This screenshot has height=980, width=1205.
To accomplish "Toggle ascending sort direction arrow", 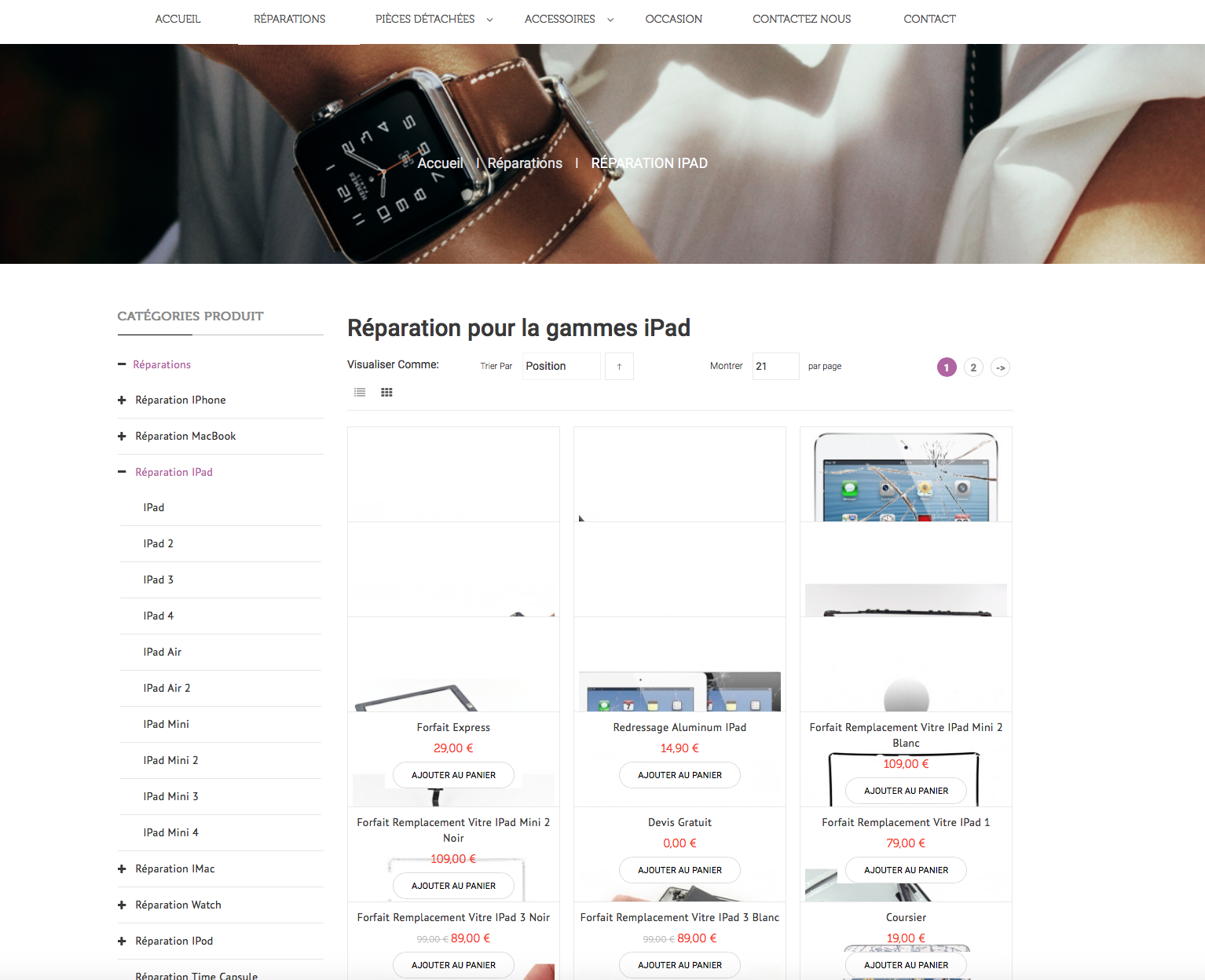I will tap(619, 367).
